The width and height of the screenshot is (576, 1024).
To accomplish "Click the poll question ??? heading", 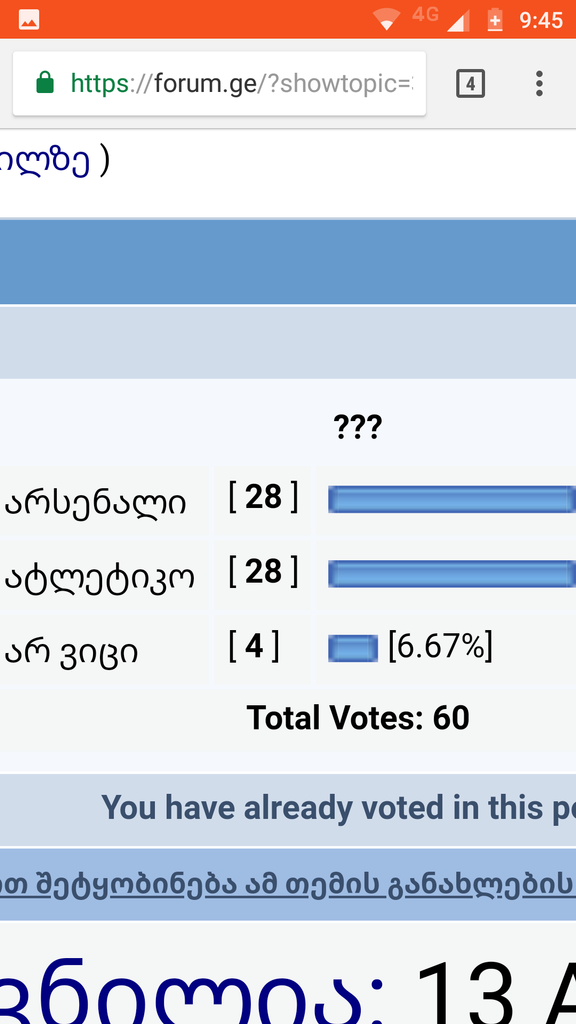I will tap(357, 428).
